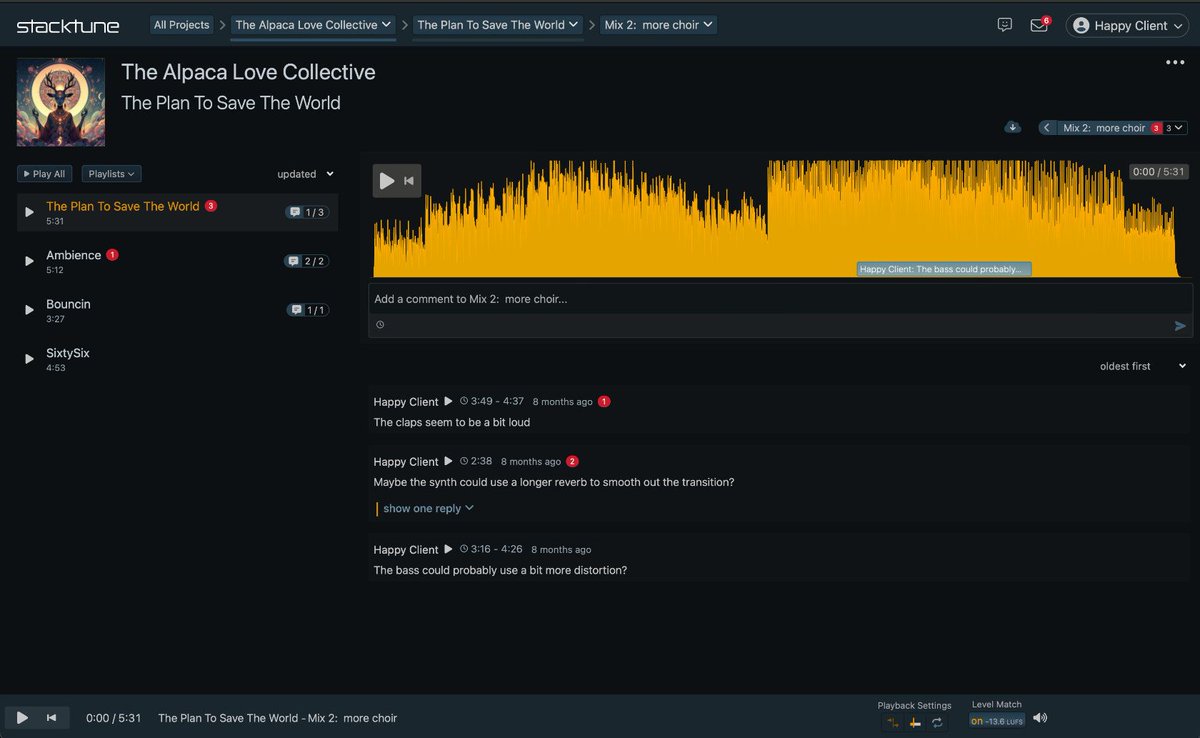1200x738 pixels.
Task: Navigate to All Projects breadcrumb
Action: (x=181, y=24)
